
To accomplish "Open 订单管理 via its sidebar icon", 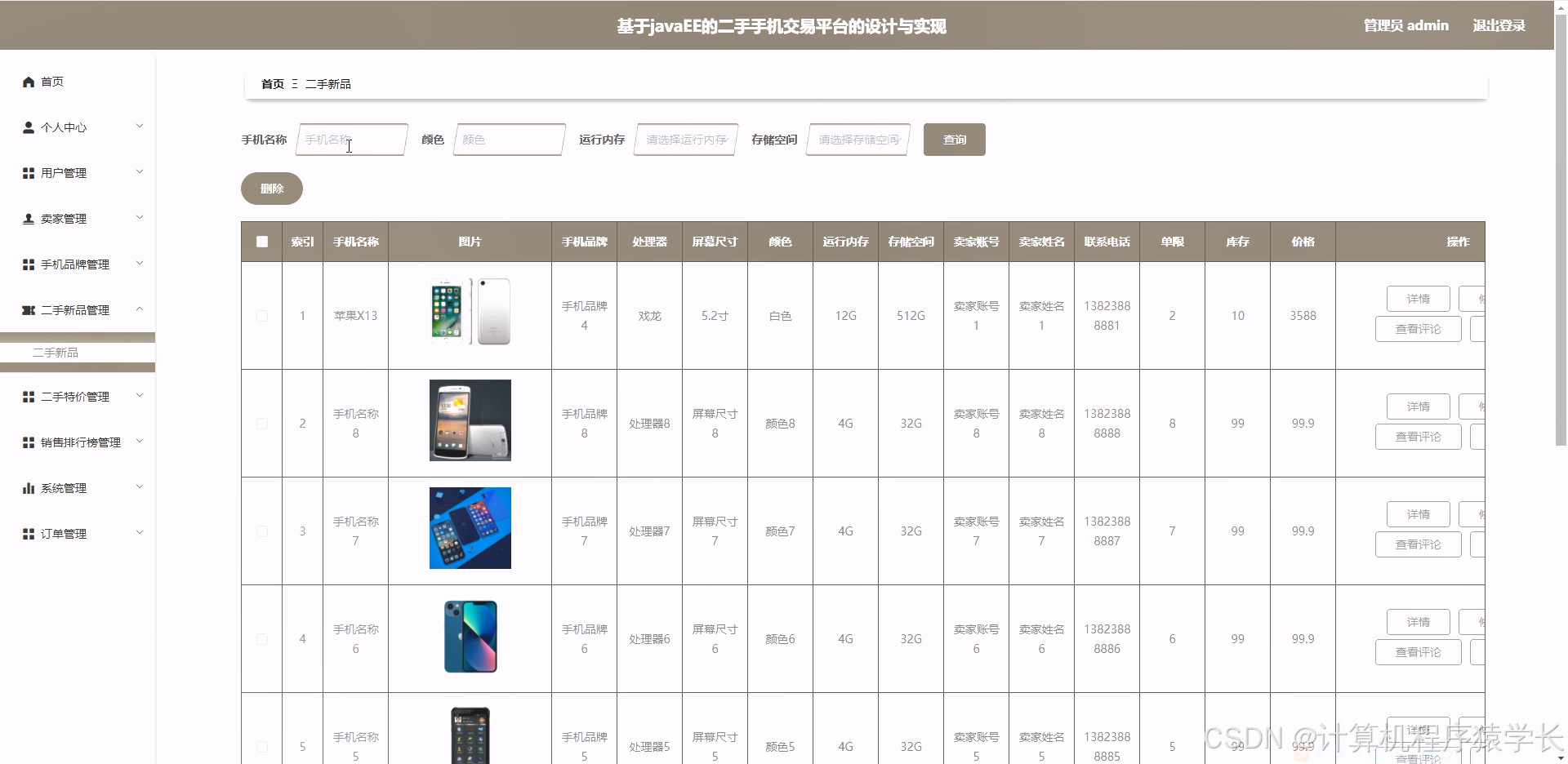I will point(29,534).
